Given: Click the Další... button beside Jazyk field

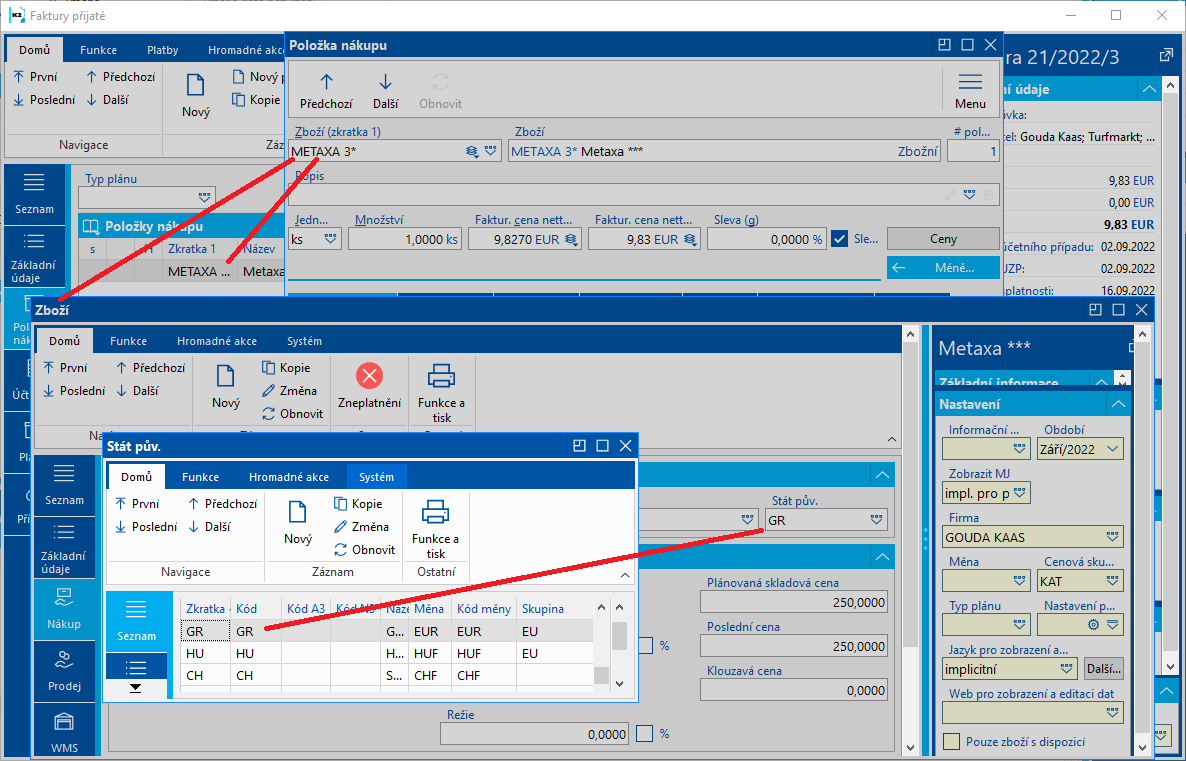Looking at the screenshot, I should (1103, 669).
